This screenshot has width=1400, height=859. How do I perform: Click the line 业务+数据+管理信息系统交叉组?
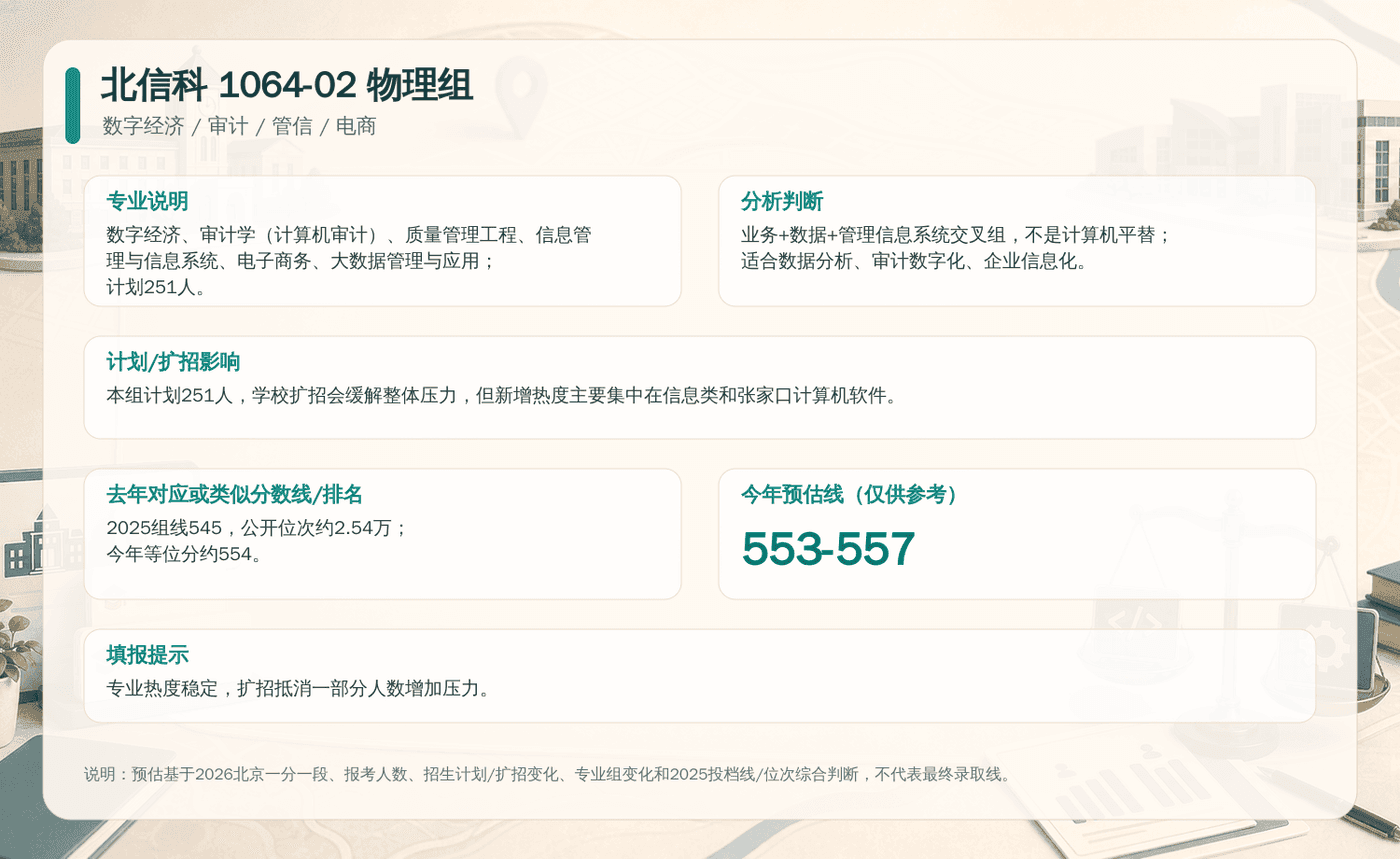955,235
